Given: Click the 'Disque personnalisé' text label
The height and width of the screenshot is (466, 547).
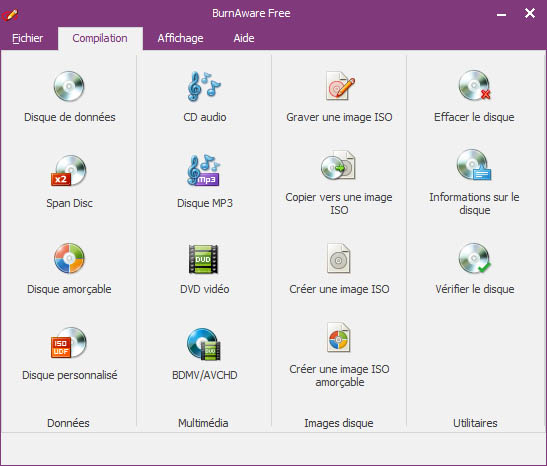Looking at the screenshot, I should (x=69, y=375).
